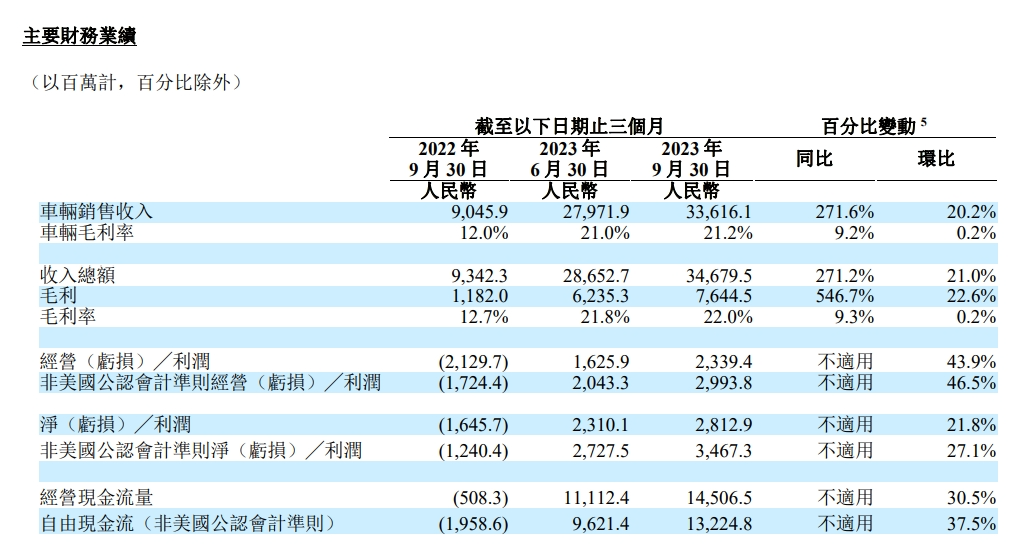Click the 百分比變動 header text

pos(868,126)
